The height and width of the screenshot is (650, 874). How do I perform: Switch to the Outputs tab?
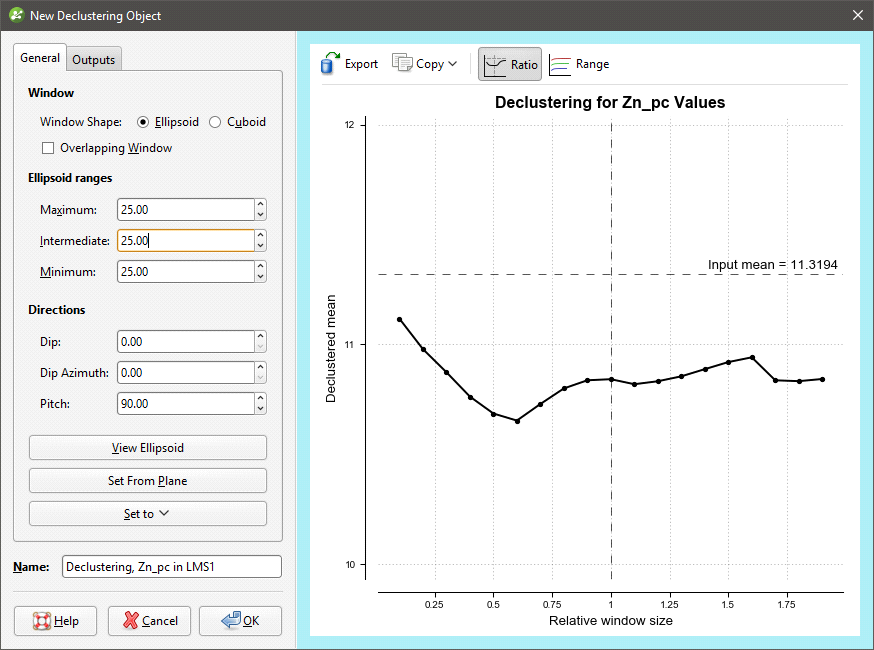[94, 59]
